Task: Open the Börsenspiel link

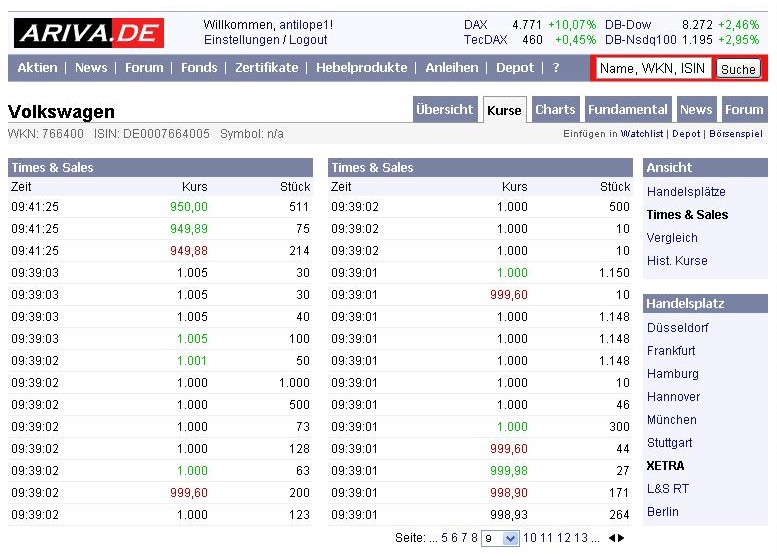Action: click(735, 133)
